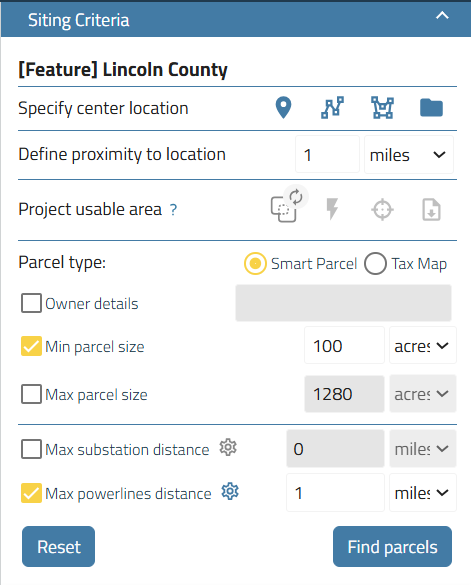Open the proximity miles unit dropdown
The height and width of the screenshot is (585, 471).
409,154
